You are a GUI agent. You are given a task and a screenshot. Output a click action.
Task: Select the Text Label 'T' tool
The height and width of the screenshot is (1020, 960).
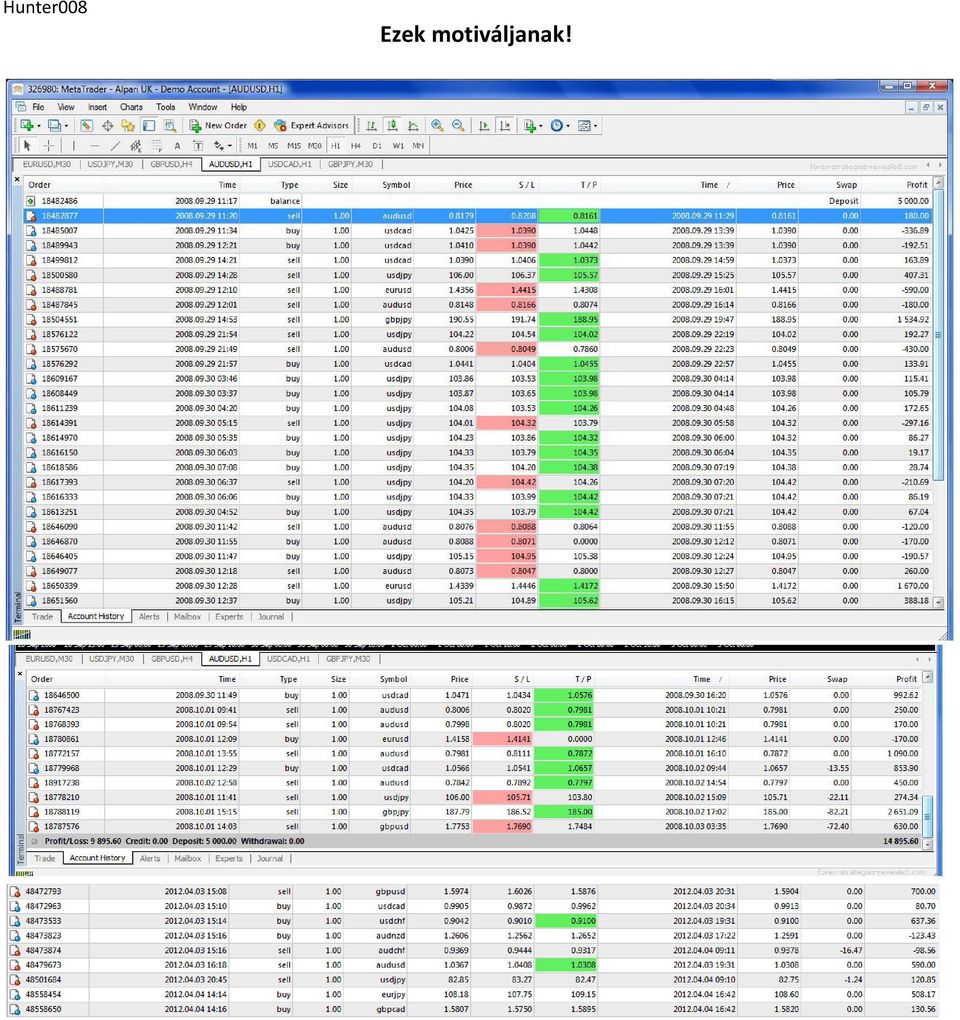point(198,146)
